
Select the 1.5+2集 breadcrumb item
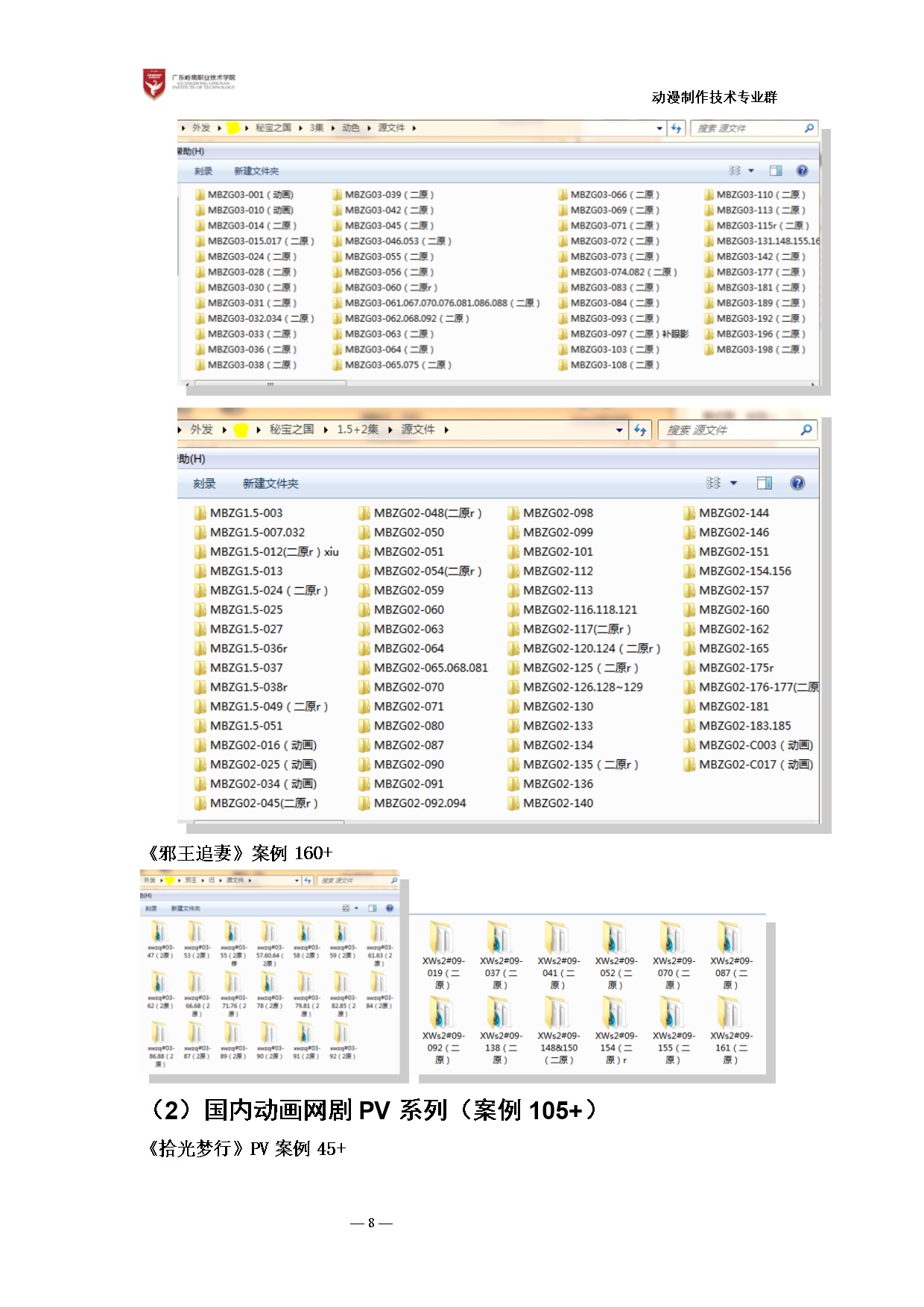click(x=357, y=429)
